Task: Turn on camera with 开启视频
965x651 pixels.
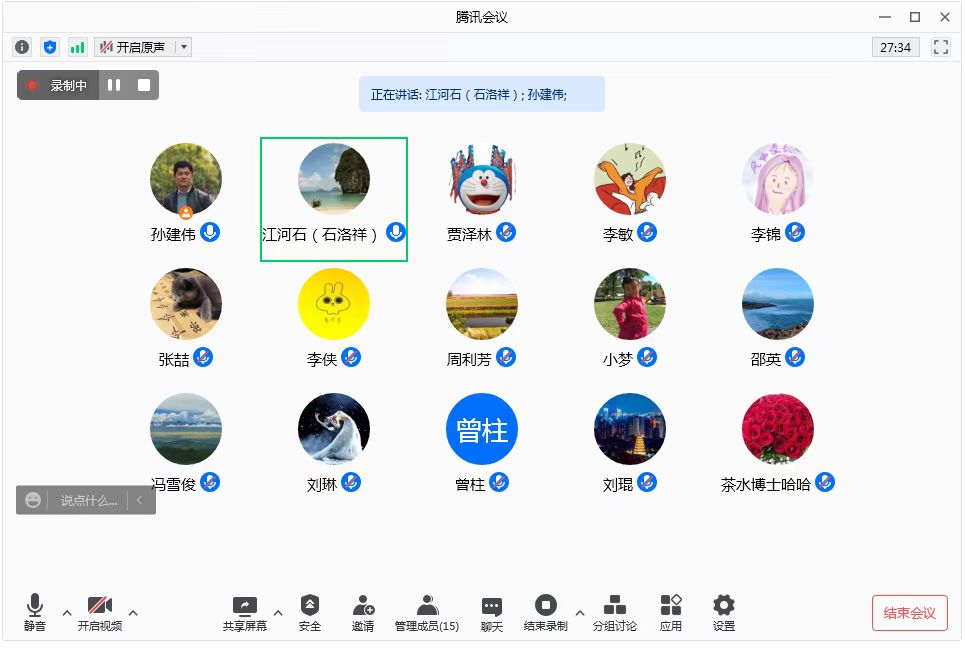Action: coord(100,612)
